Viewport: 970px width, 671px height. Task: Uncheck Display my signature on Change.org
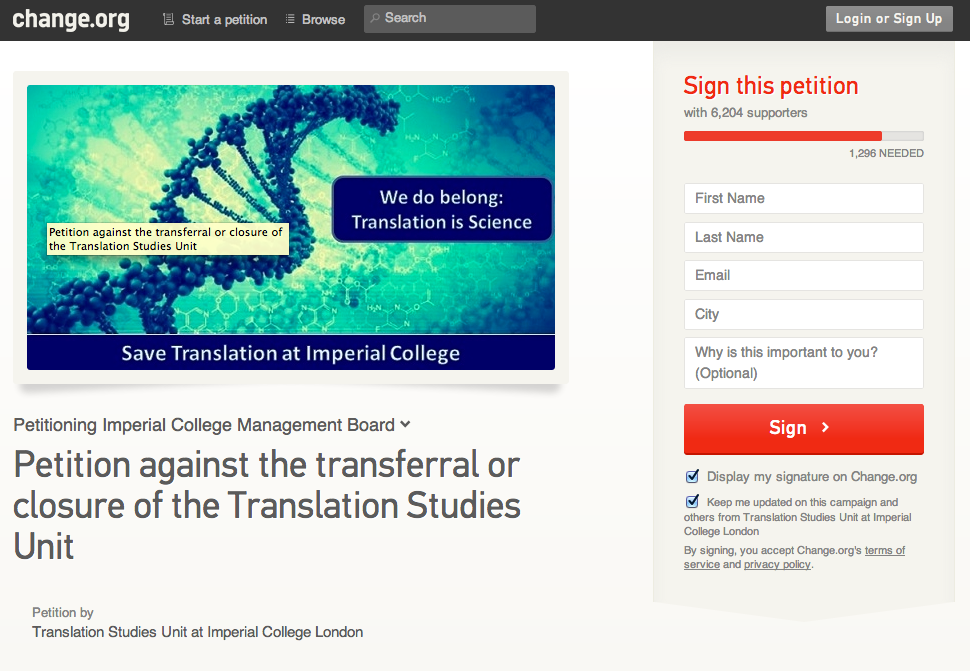coord(692,476)
